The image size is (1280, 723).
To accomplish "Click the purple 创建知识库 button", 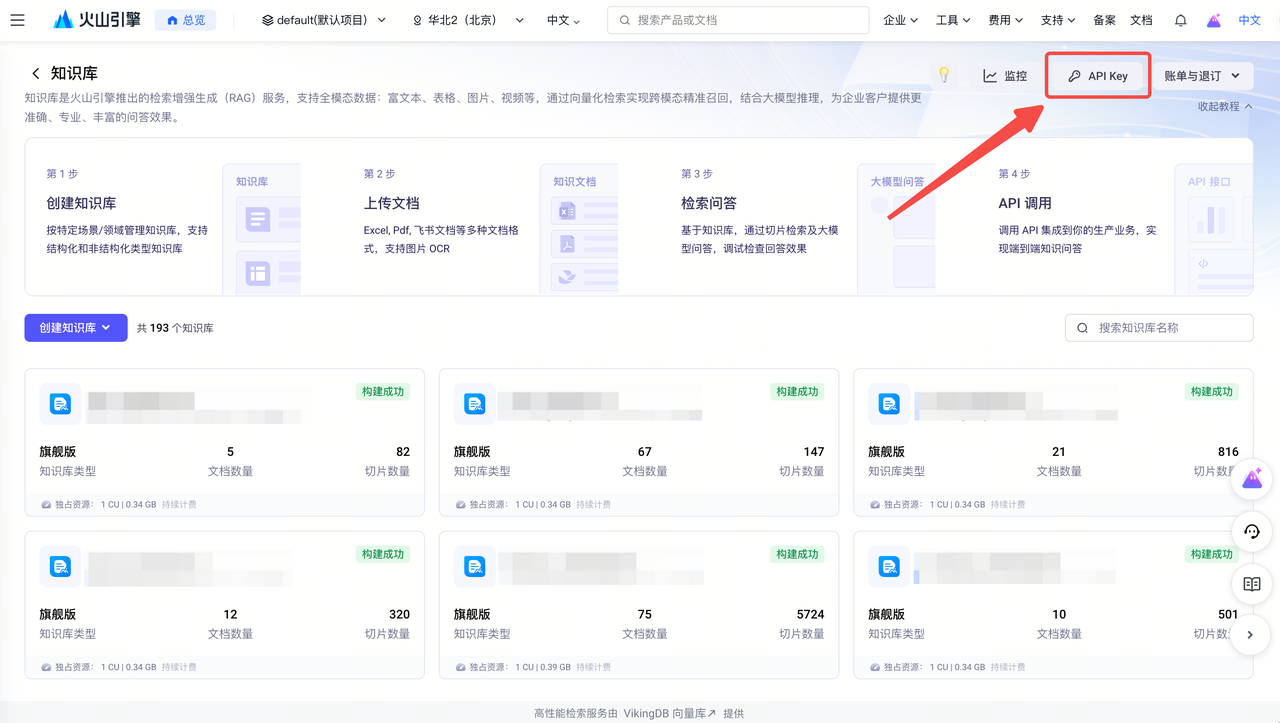I will pos(76,328).
